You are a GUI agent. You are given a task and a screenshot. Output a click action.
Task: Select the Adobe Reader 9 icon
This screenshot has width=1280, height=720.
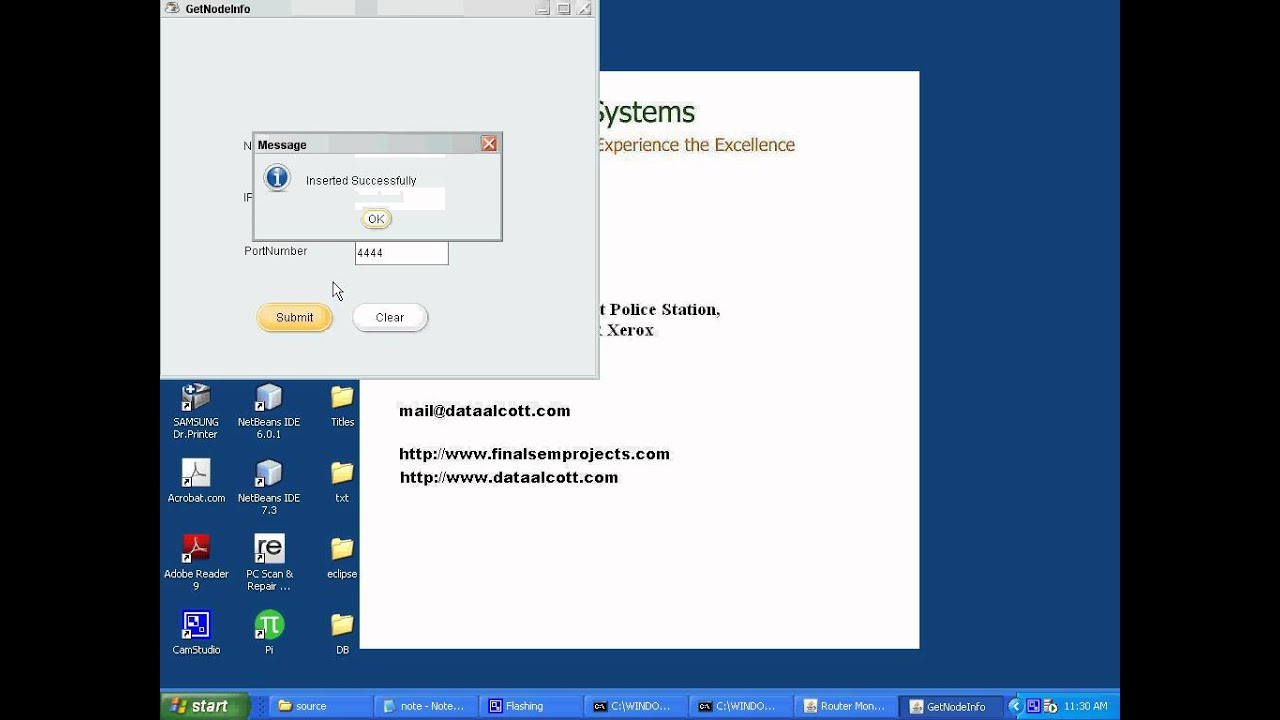click(196, 563)
